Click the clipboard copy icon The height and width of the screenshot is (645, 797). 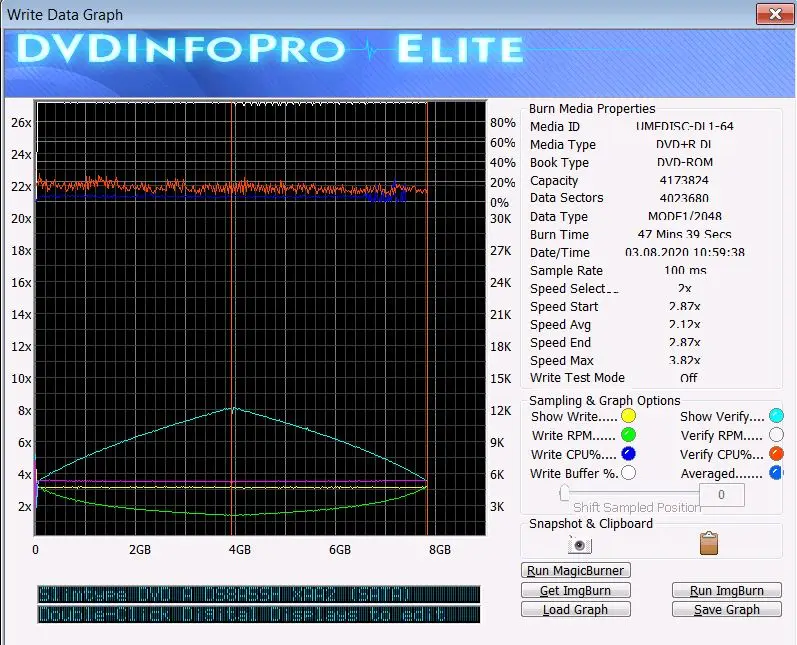click(709, 543)
